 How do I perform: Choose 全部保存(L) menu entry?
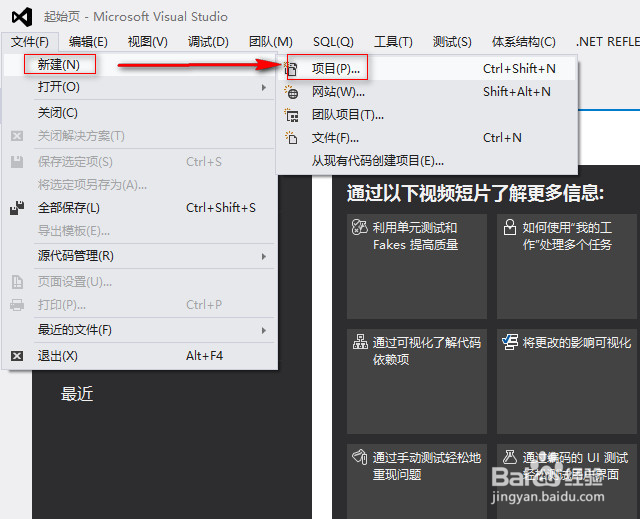pos(140,208)
